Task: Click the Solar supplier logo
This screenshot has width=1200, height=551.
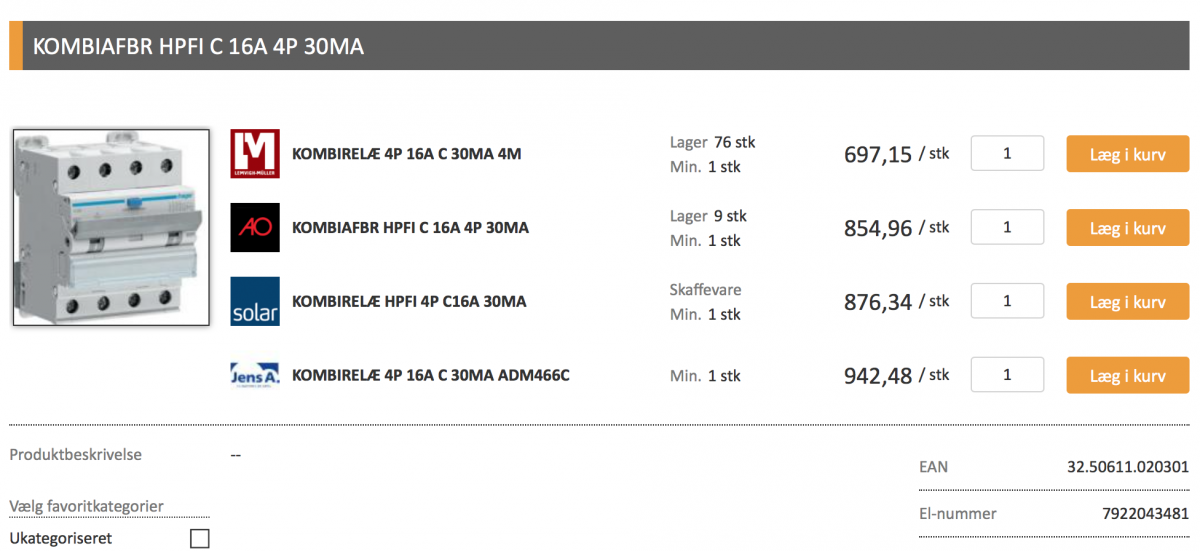Action: 255,301
